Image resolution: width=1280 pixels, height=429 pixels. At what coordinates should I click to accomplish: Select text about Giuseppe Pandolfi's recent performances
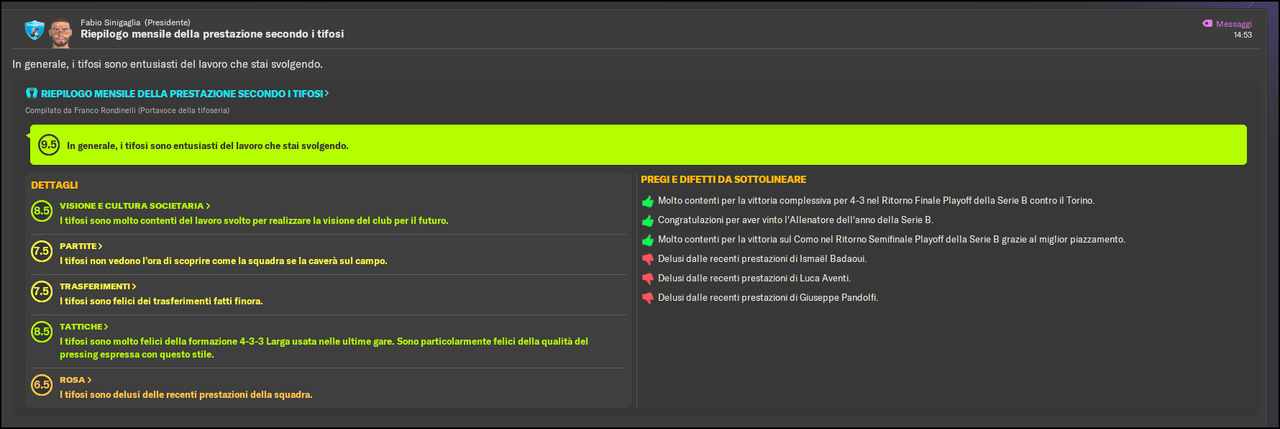pos(768,297)
